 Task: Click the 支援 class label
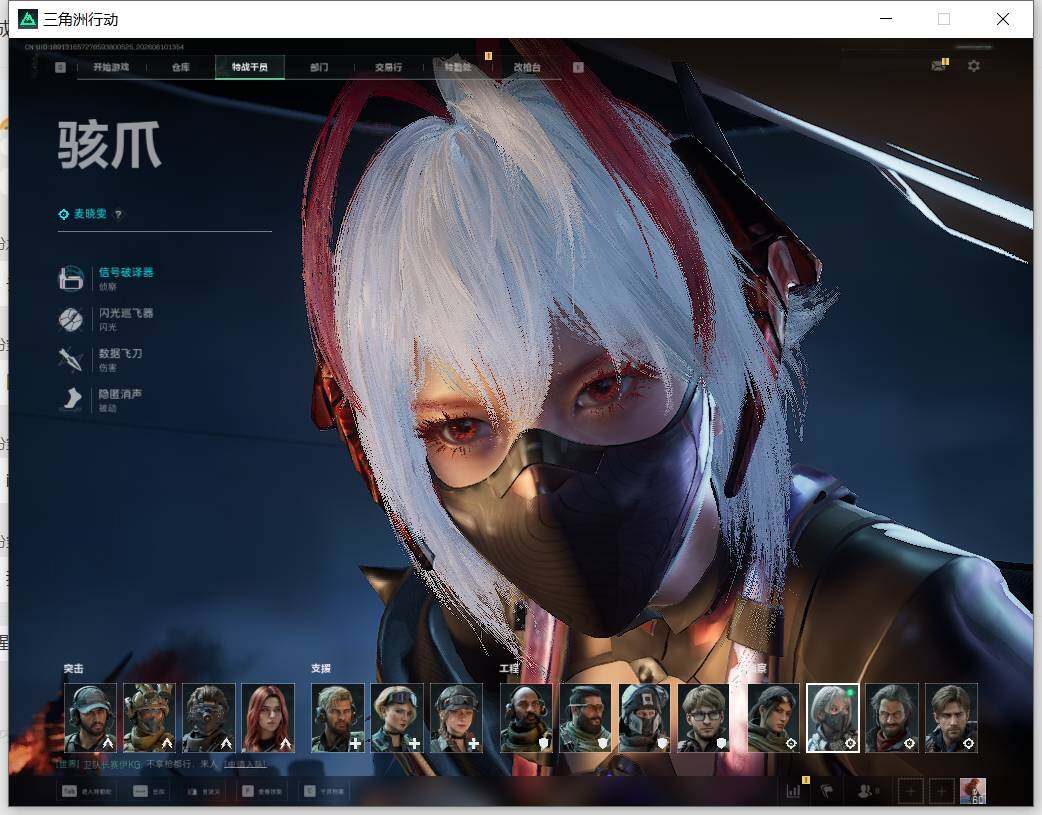[321, 669]
